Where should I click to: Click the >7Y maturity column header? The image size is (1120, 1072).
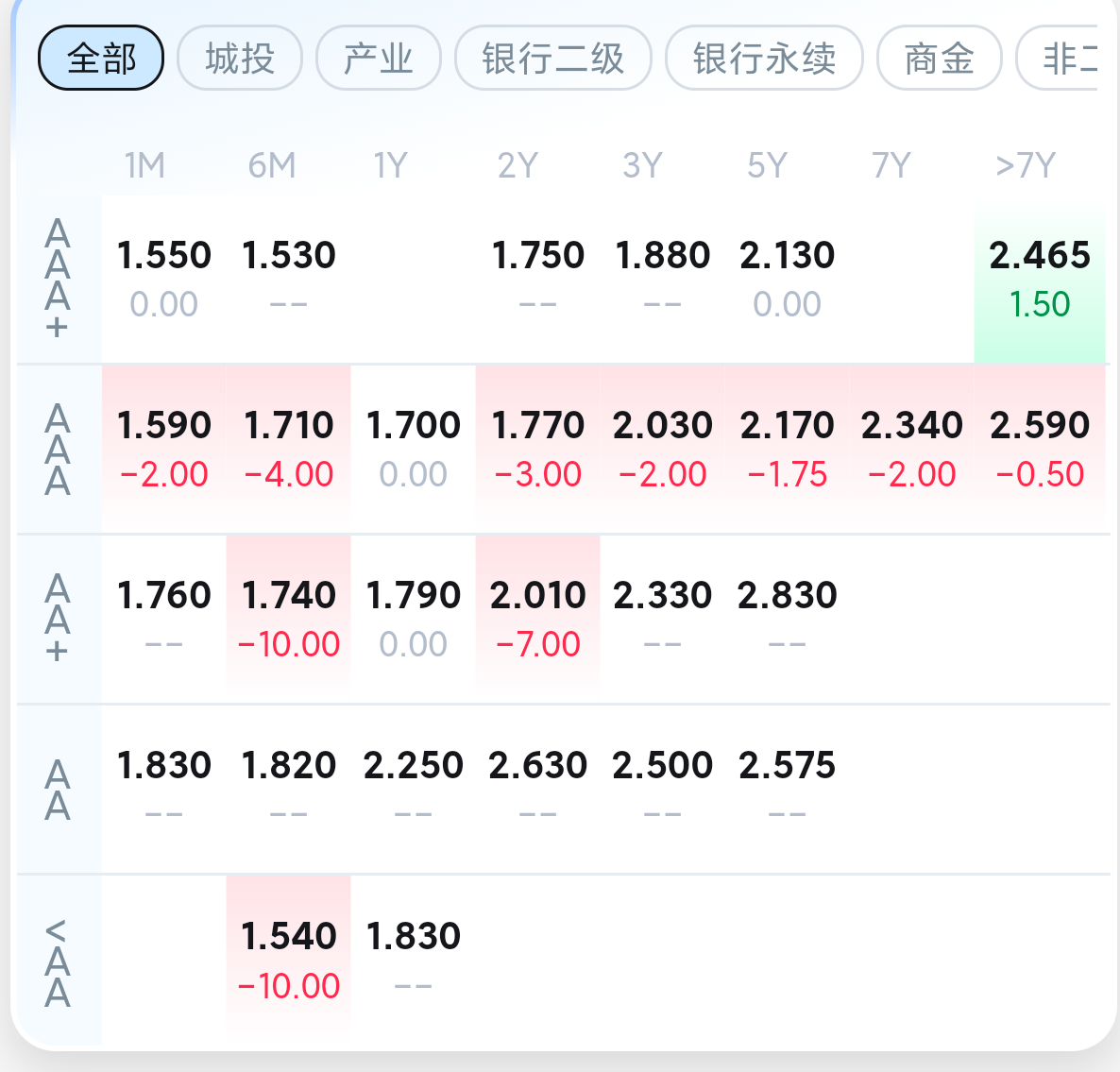[x=1025, y=166]
